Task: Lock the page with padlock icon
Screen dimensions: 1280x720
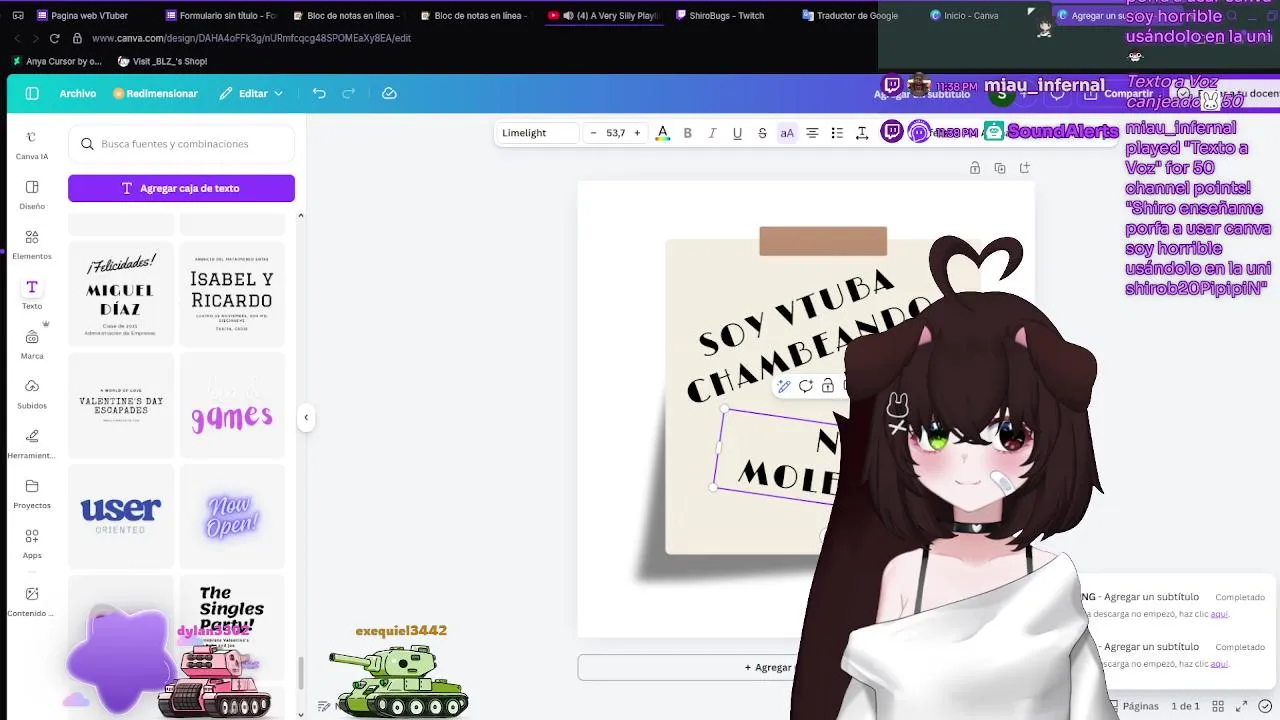Action: [x=975, y=168]
